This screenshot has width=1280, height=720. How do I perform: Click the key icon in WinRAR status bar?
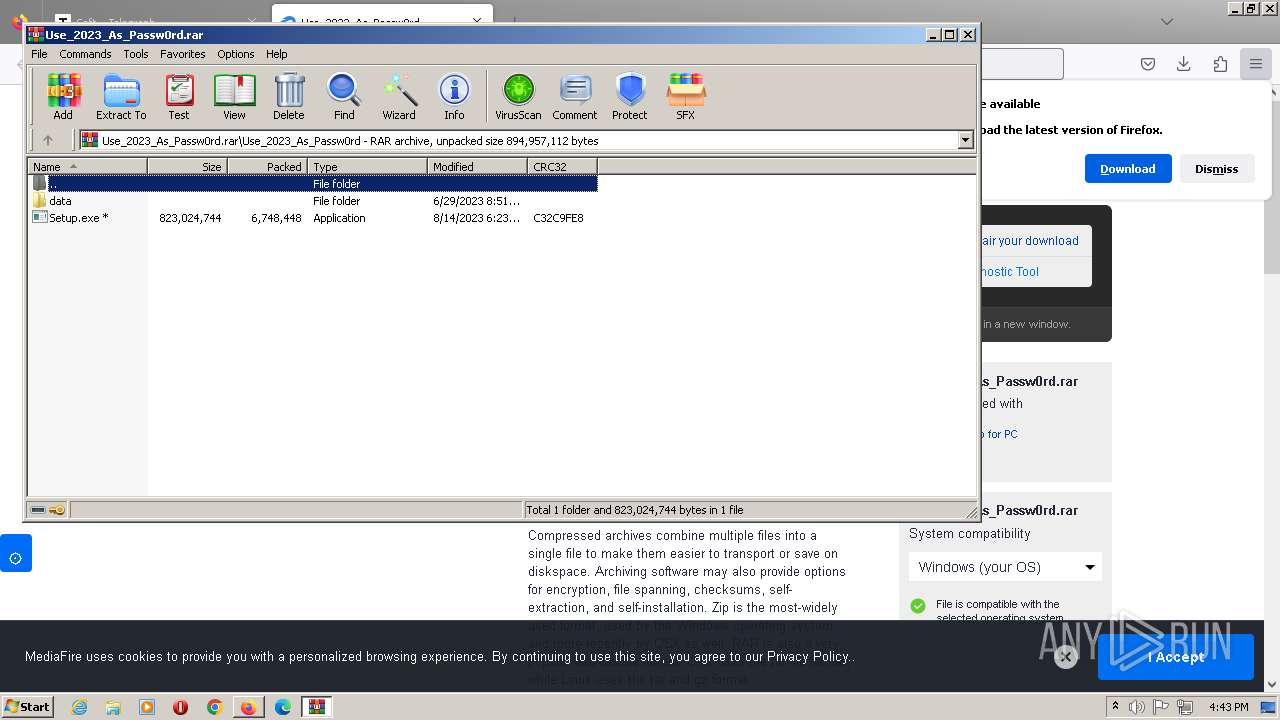57,510
